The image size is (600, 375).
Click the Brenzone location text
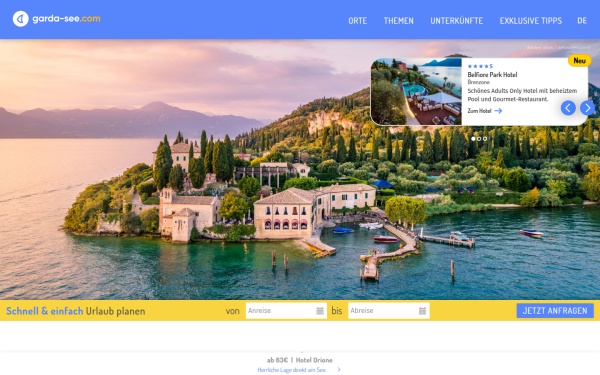pyautogui.click(x=478, y=82)
